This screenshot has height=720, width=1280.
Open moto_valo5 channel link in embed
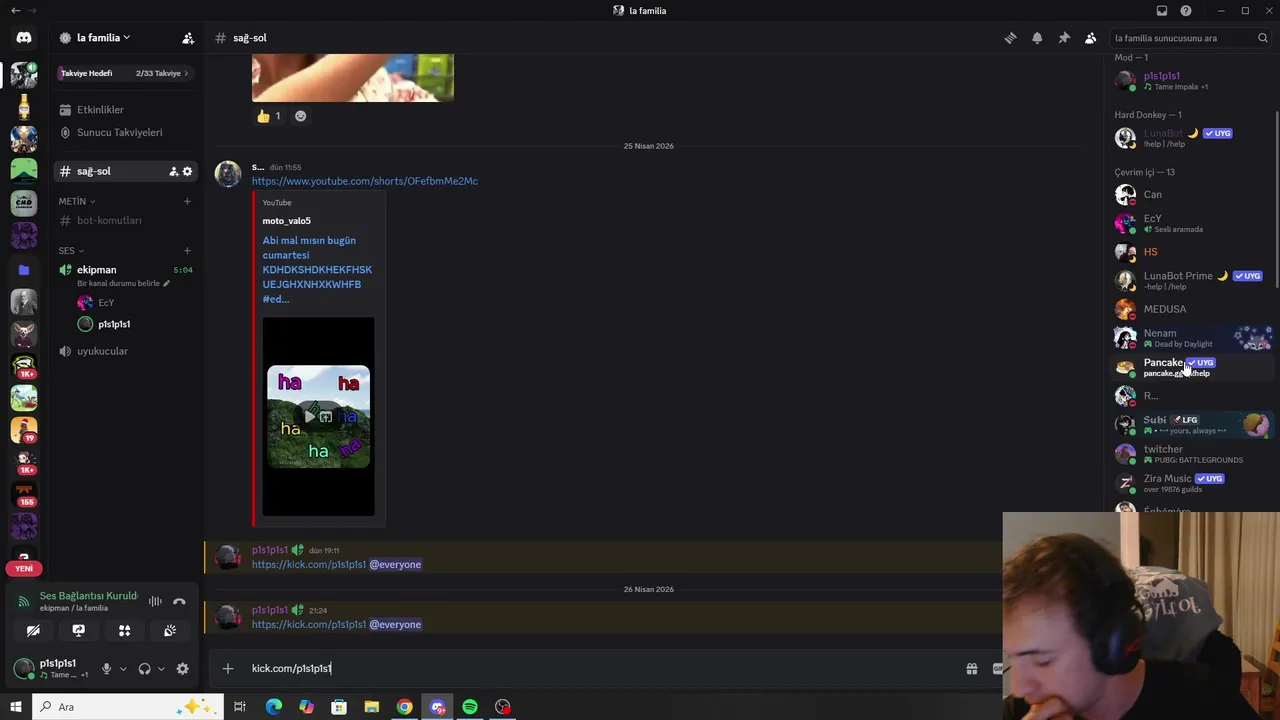tap(287, 221)
